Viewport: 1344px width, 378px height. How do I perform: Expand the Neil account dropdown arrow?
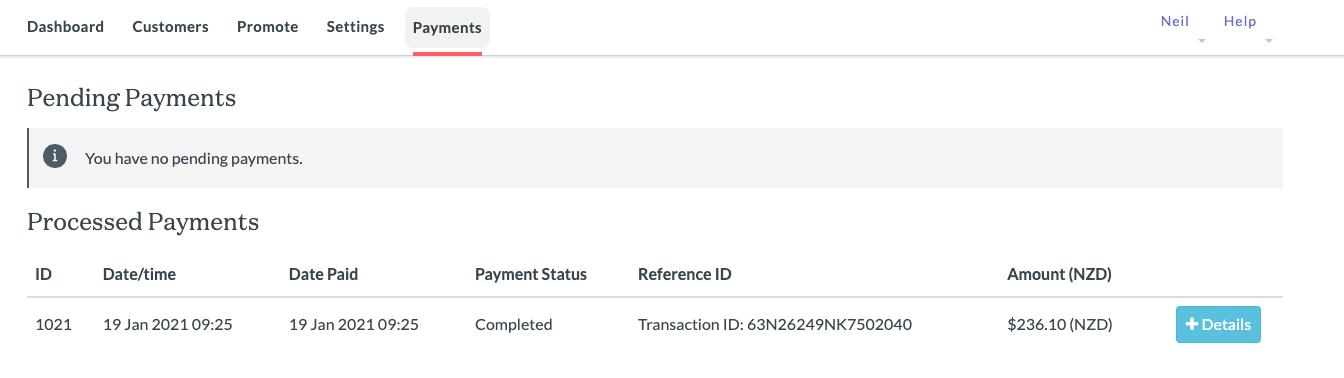point(1202,41)
